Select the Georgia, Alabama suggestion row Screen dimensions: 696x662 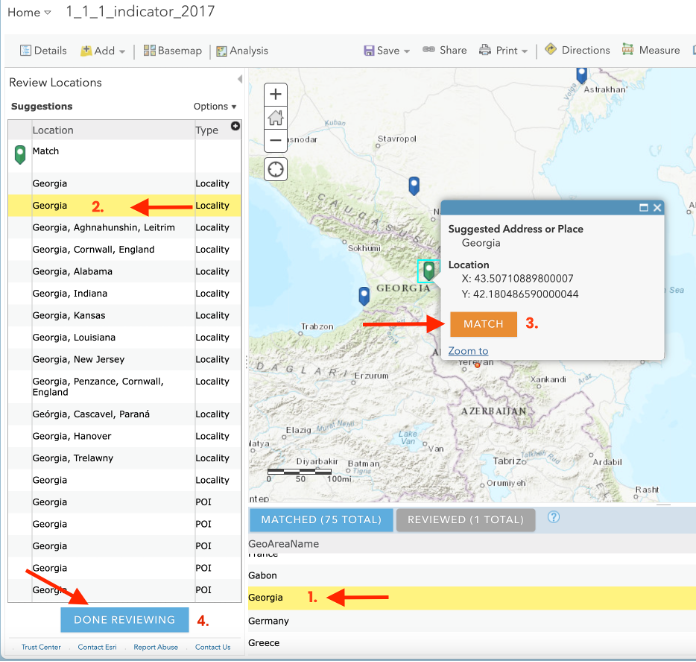tap(124, 271)
